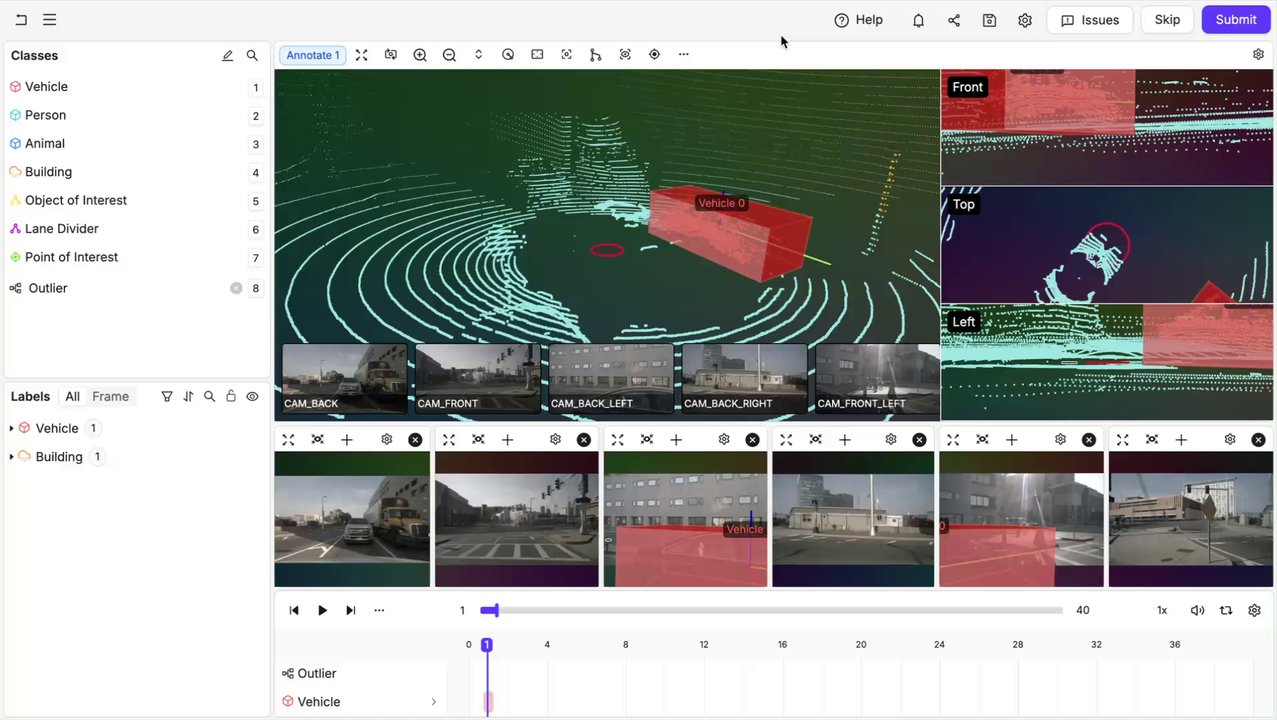Click the Outlier row in the timeline
Viewport: 1277px width, 720px height.
point(361,674)
